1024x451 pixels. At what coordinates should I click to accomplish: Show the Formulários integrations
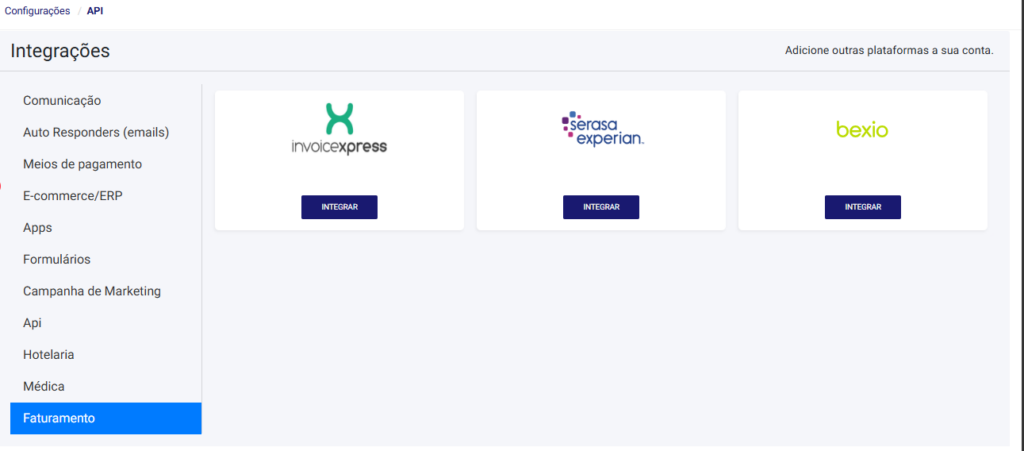[x=57, y=259]
